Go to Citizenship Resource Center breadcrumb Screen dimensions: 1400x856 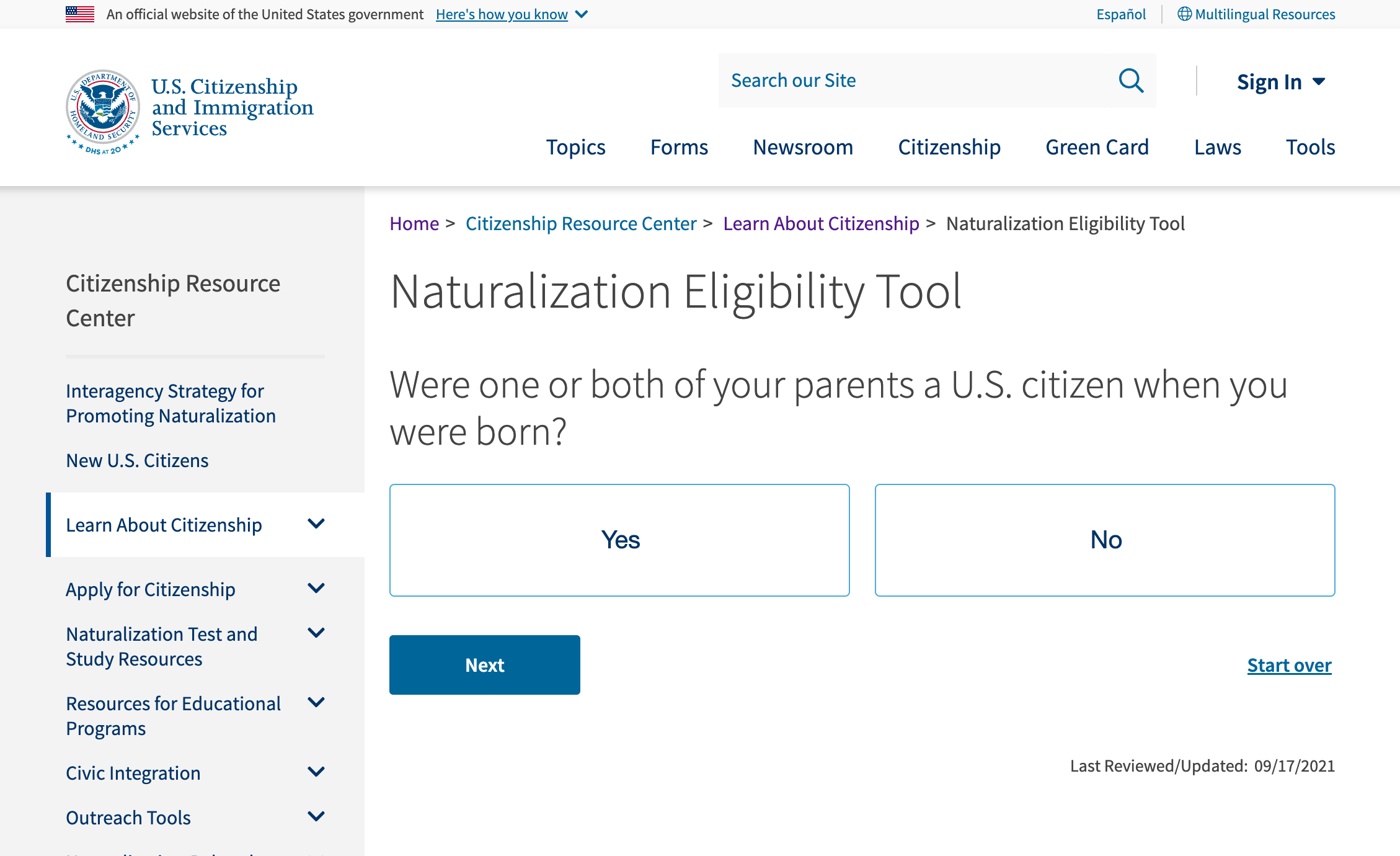click(x=581, y=223)
